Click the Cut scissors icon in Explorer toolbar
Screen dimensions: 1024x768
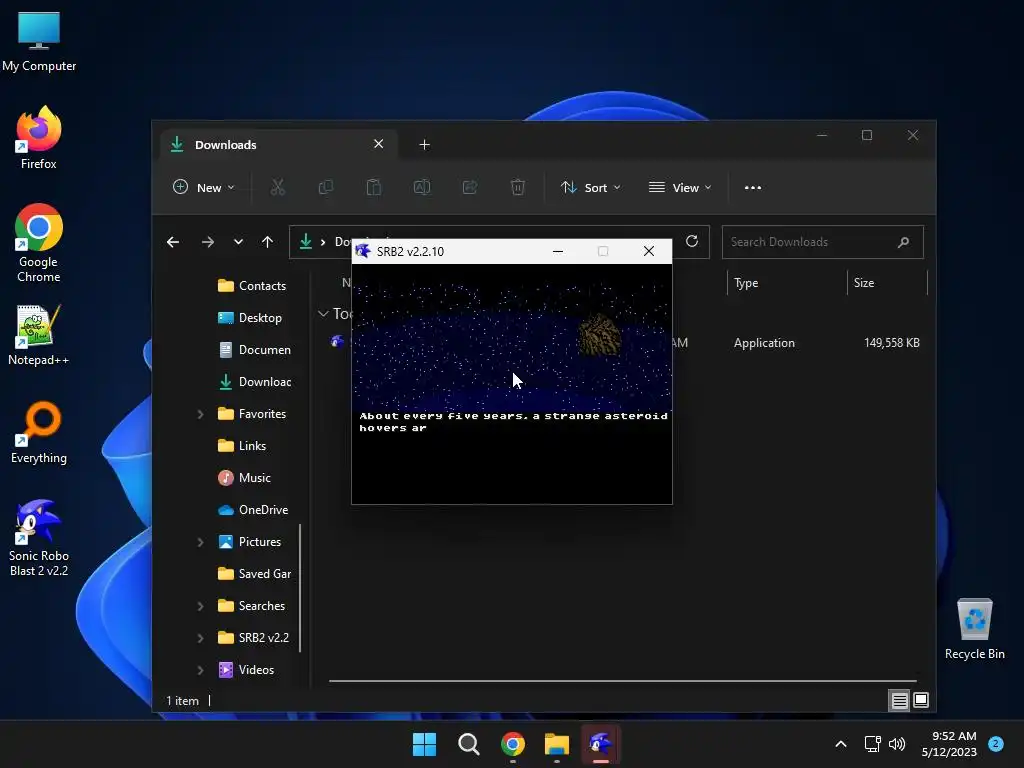pos(278,187)
